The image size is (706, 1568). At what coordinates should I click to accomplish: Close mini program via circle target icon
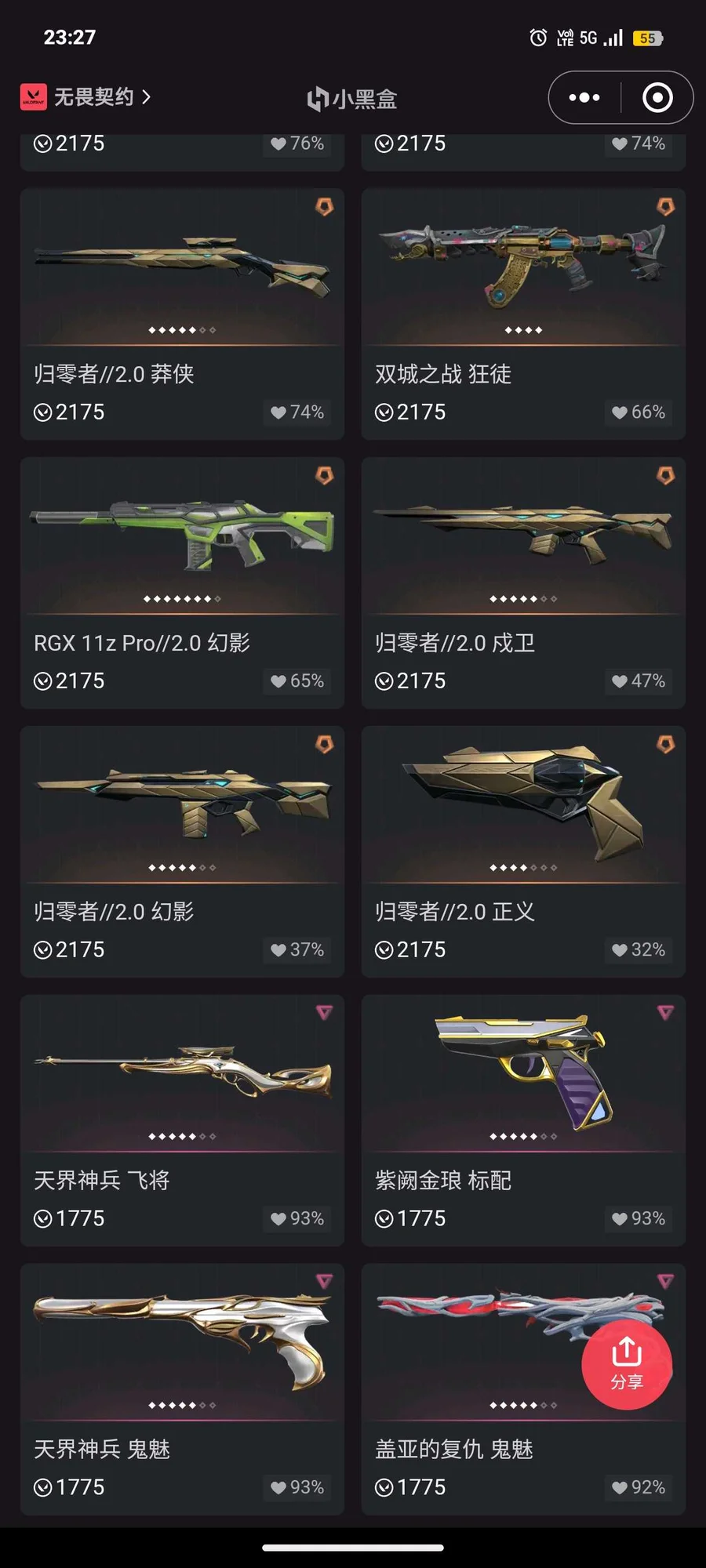pos(657,98)
